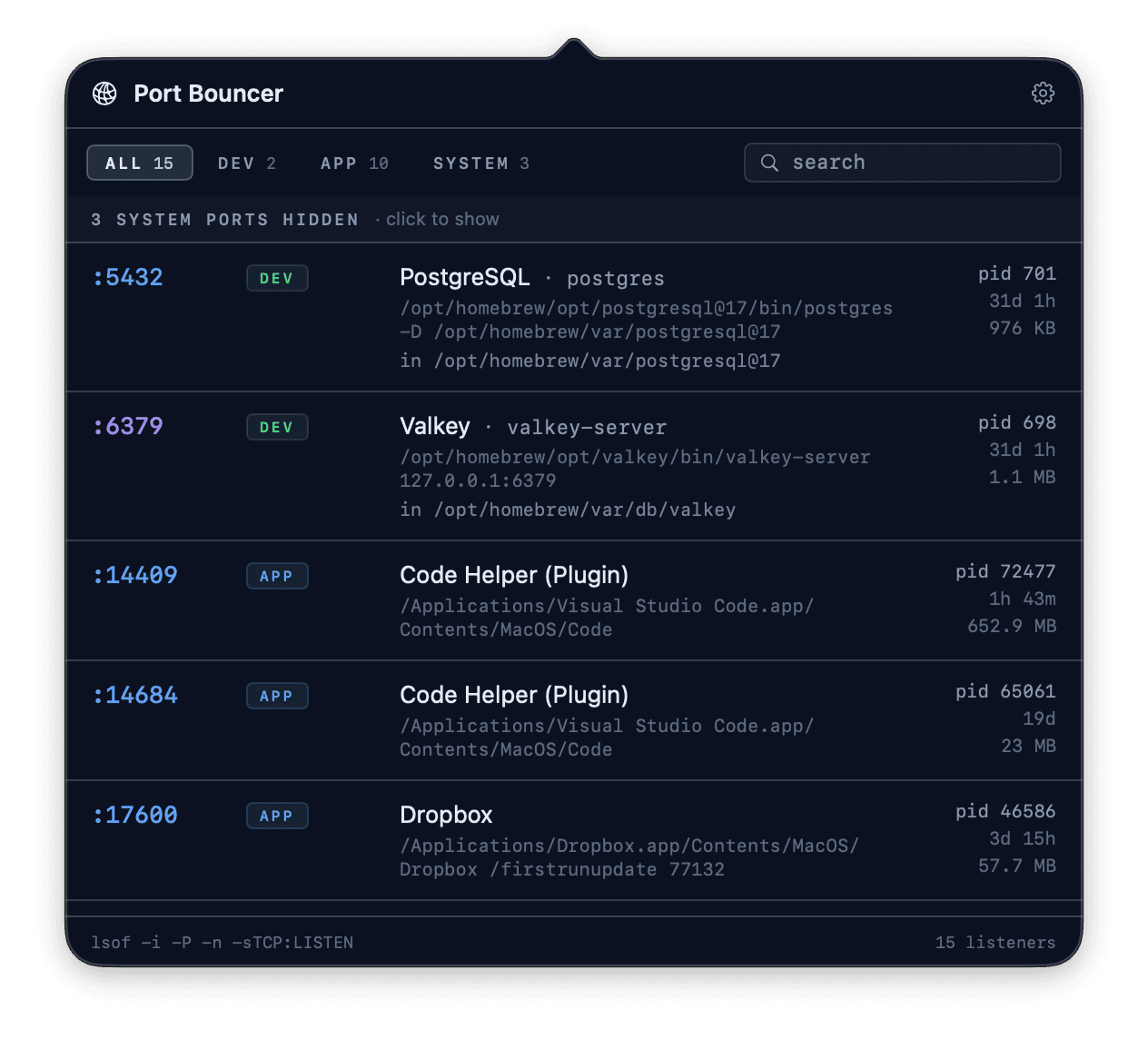Viewport: 1148px width, 1039px height.
Task: Click port :17600
Action: (135, 816)
